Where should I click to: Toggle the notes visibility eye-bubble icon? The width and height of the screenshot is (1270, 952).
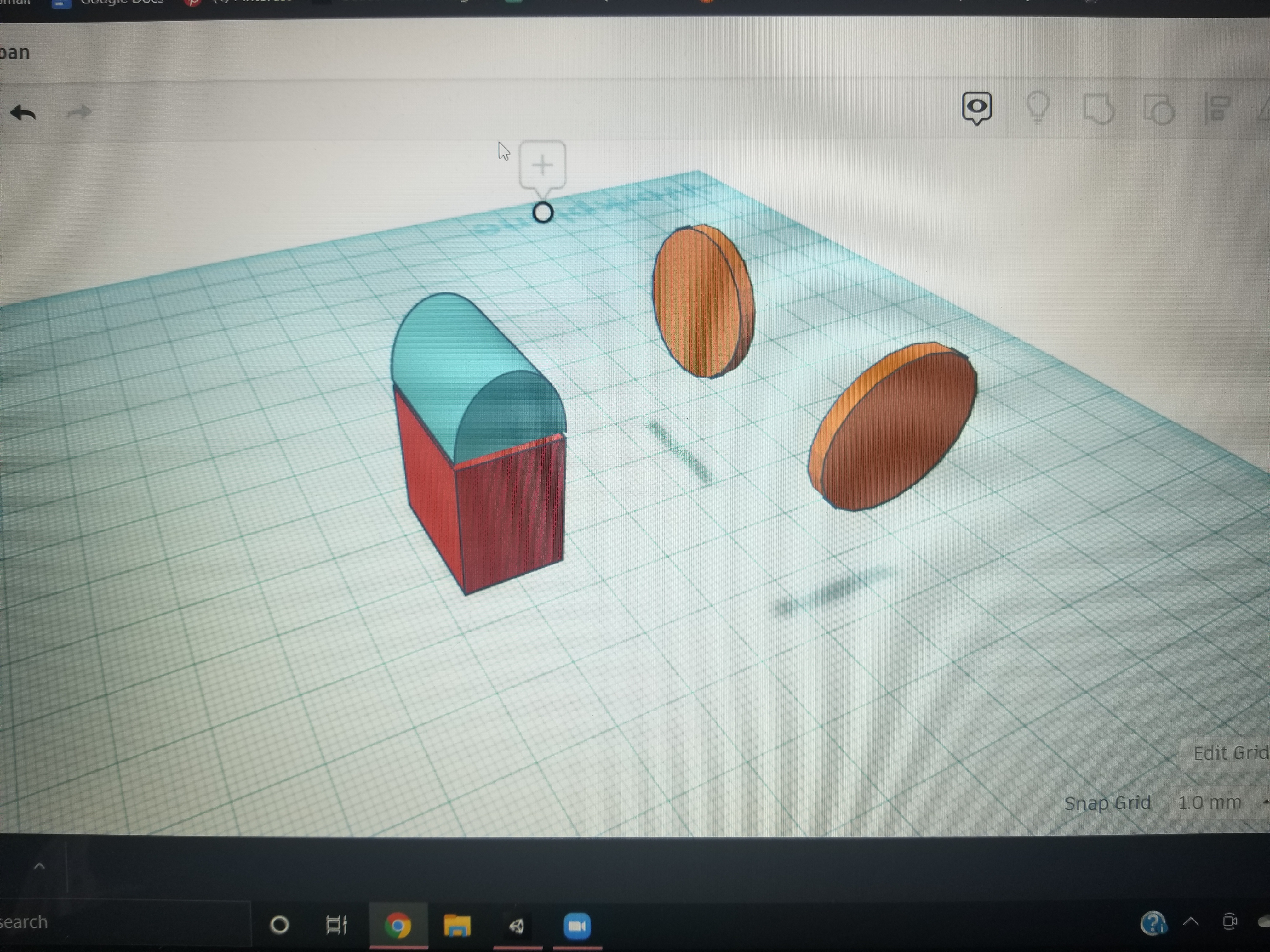[976, 108]
